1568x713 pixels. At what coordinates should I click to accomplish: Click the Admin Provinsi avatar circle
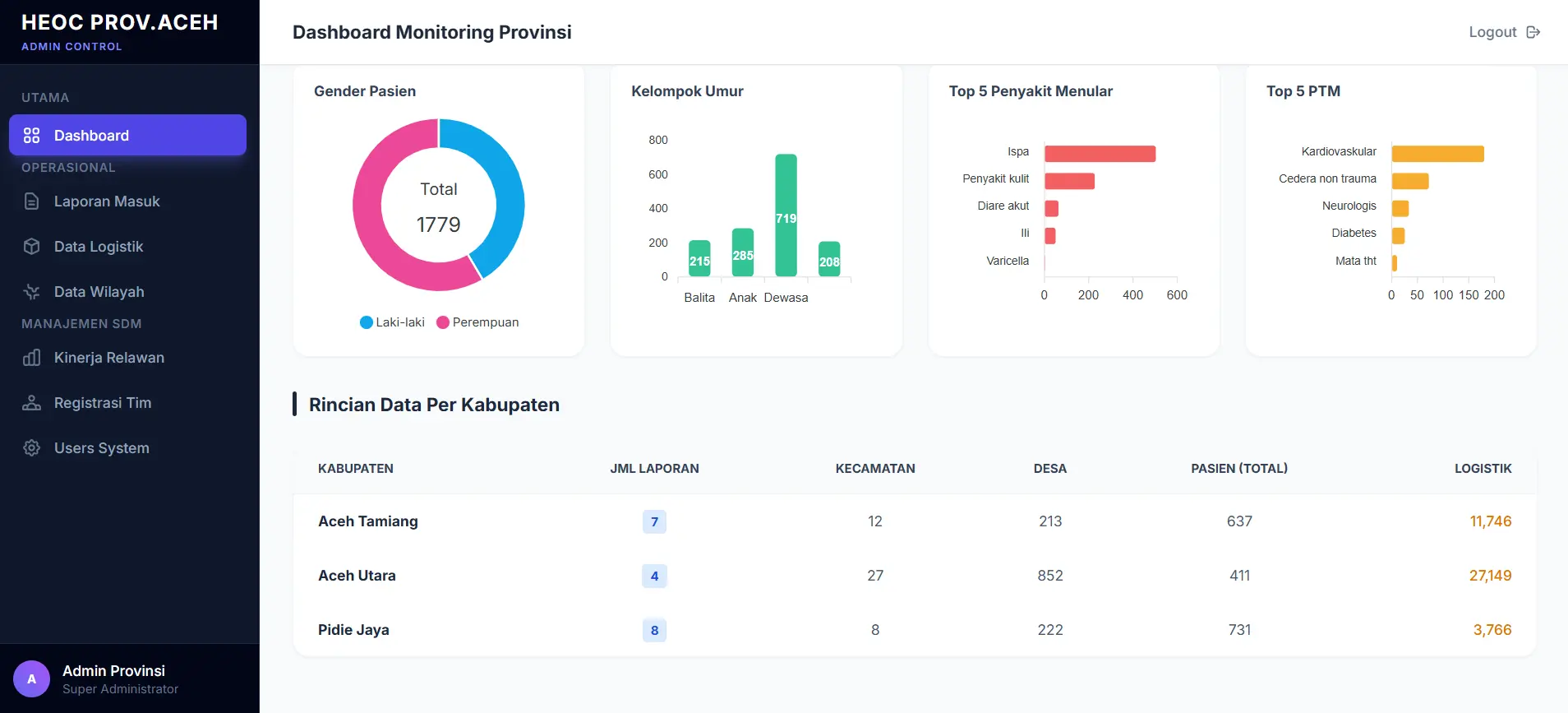pyautogui.click(x=31, y=679)
